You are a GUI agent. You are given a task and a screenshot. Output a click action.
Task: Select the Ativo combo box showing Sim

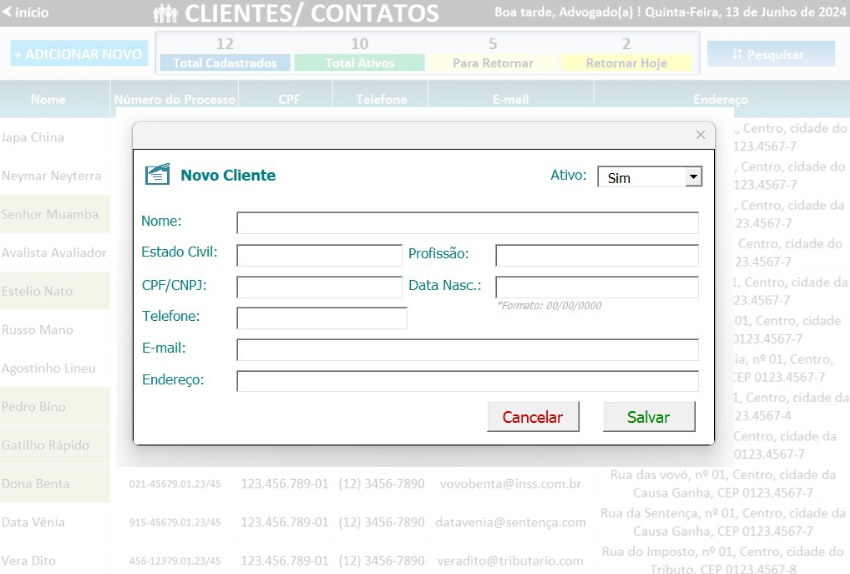click(x=641, y=177)
